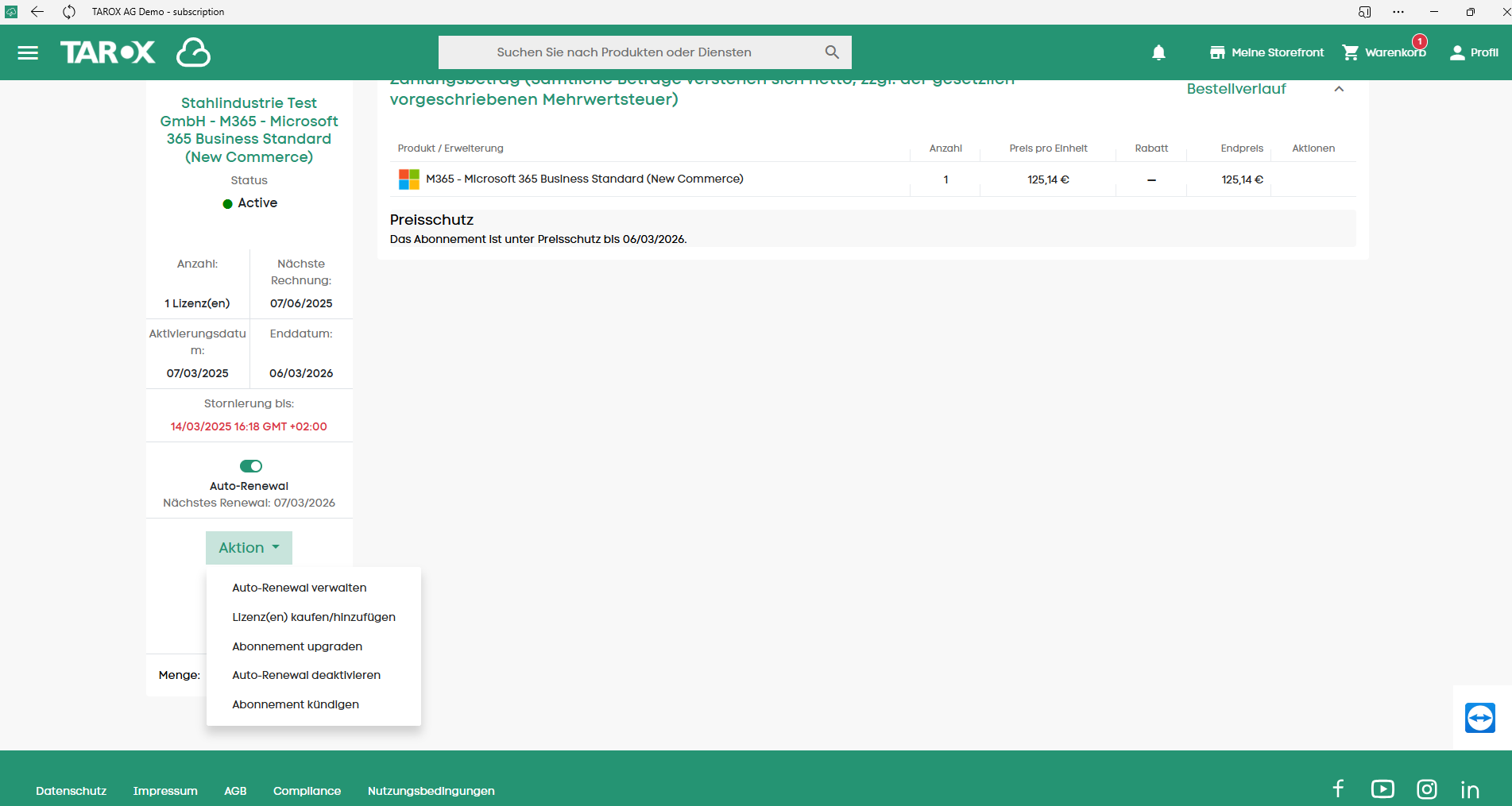This screenshot has width=1512, height=806.
Task: Click the Active status label
Action: [257, 203]
